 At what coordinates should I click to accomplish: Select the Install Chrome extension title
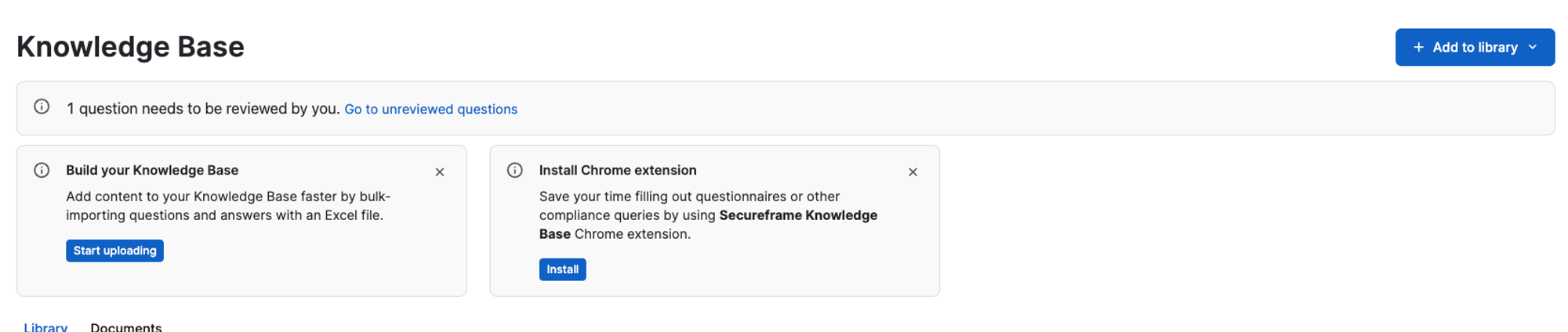618,170
